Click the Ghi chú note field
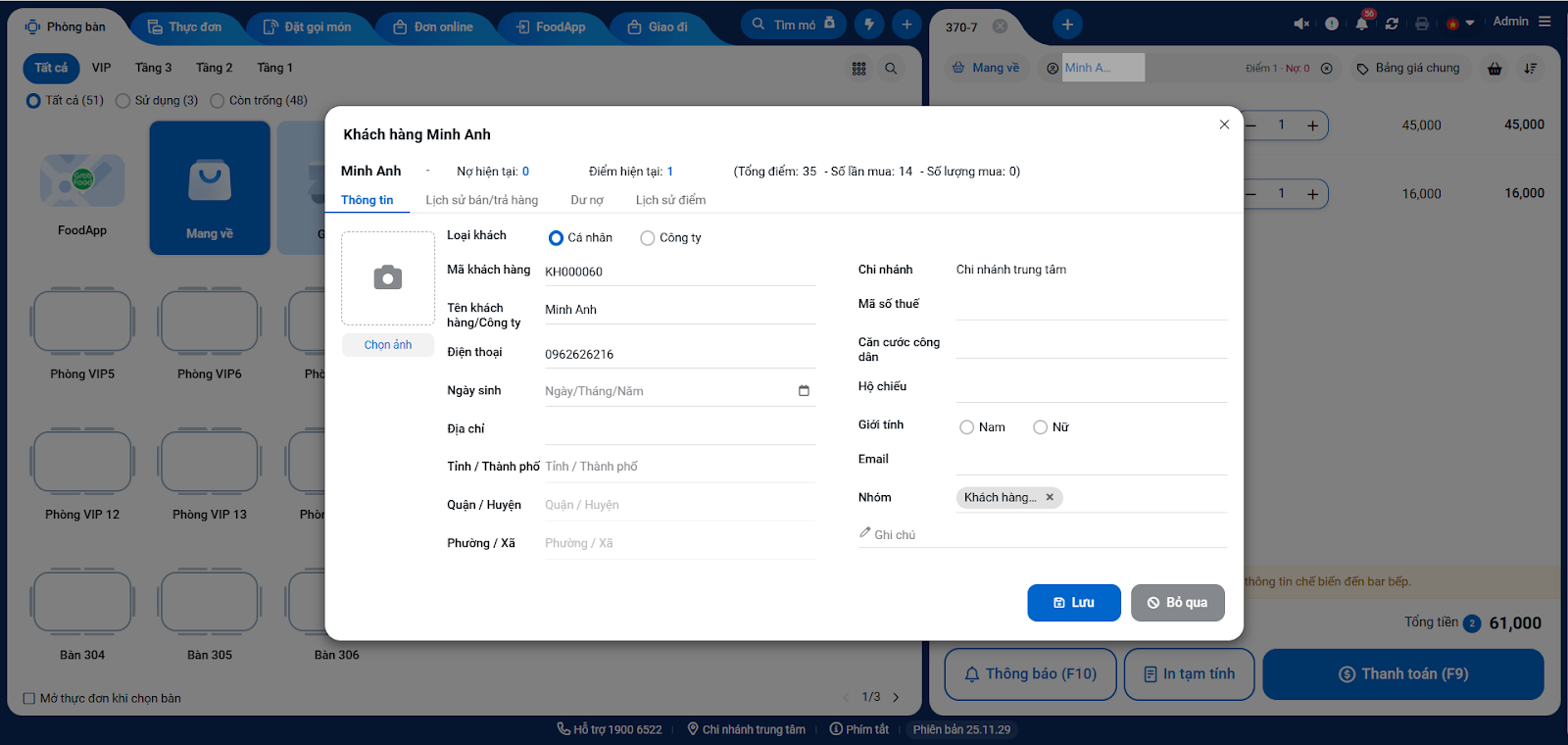 [x=1043, y=535]
